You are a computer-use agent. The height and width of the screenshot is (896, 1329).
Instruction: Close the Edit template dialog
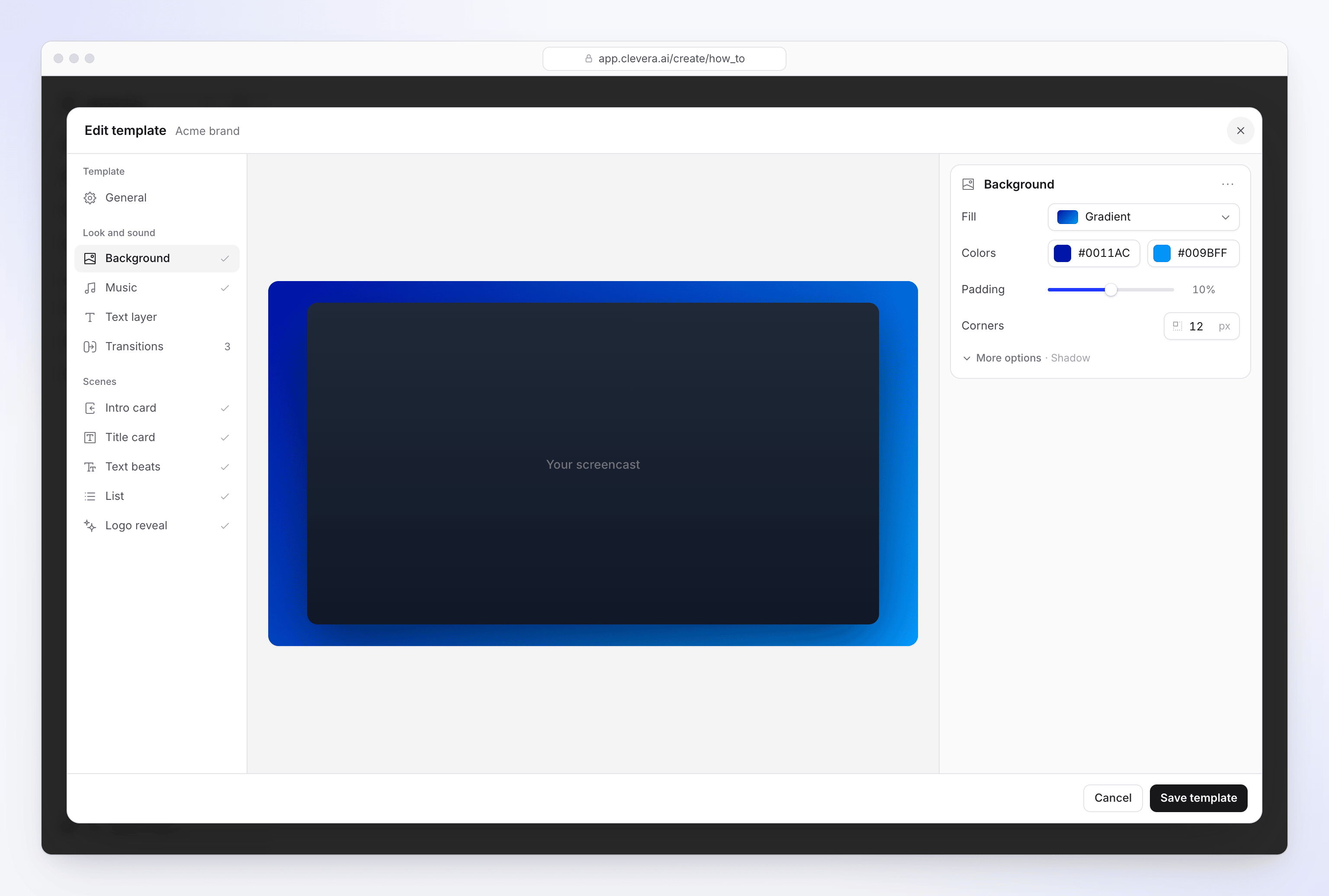(x=1240, y=131)
